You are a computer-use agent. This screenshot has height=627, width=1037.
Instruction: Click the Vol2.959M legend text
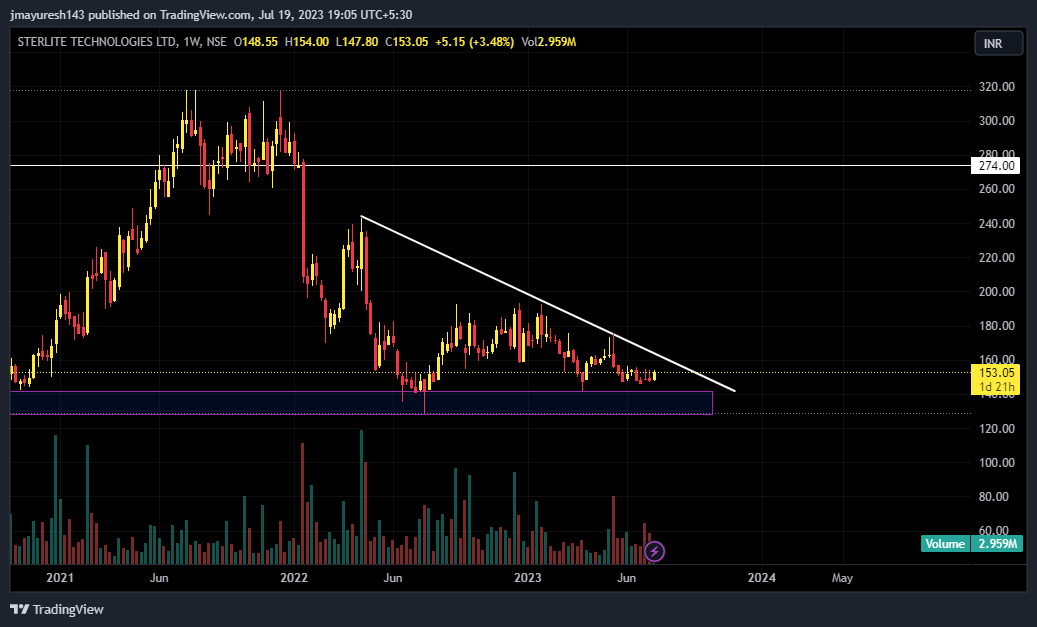tap(548, 42)
